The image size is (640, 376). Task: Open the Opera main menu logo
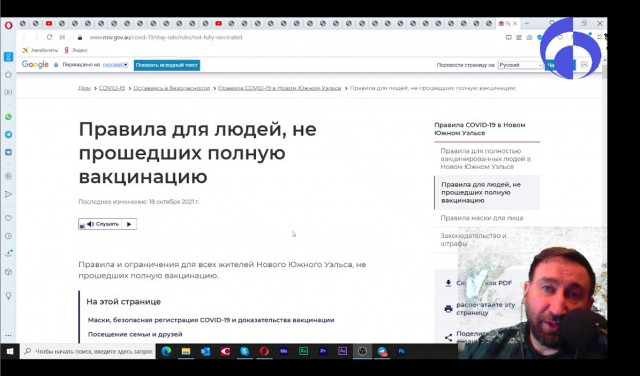pos(8,25)
